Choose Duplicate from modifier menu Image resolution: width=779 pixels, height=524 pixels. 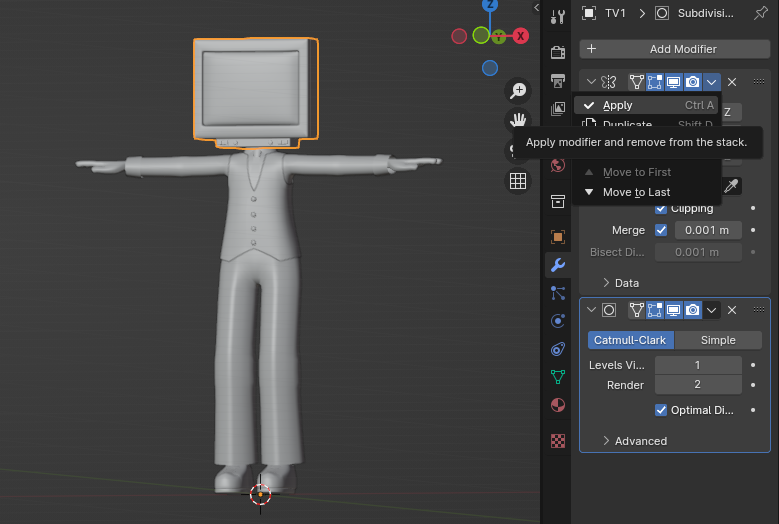[x=646, y=123]
